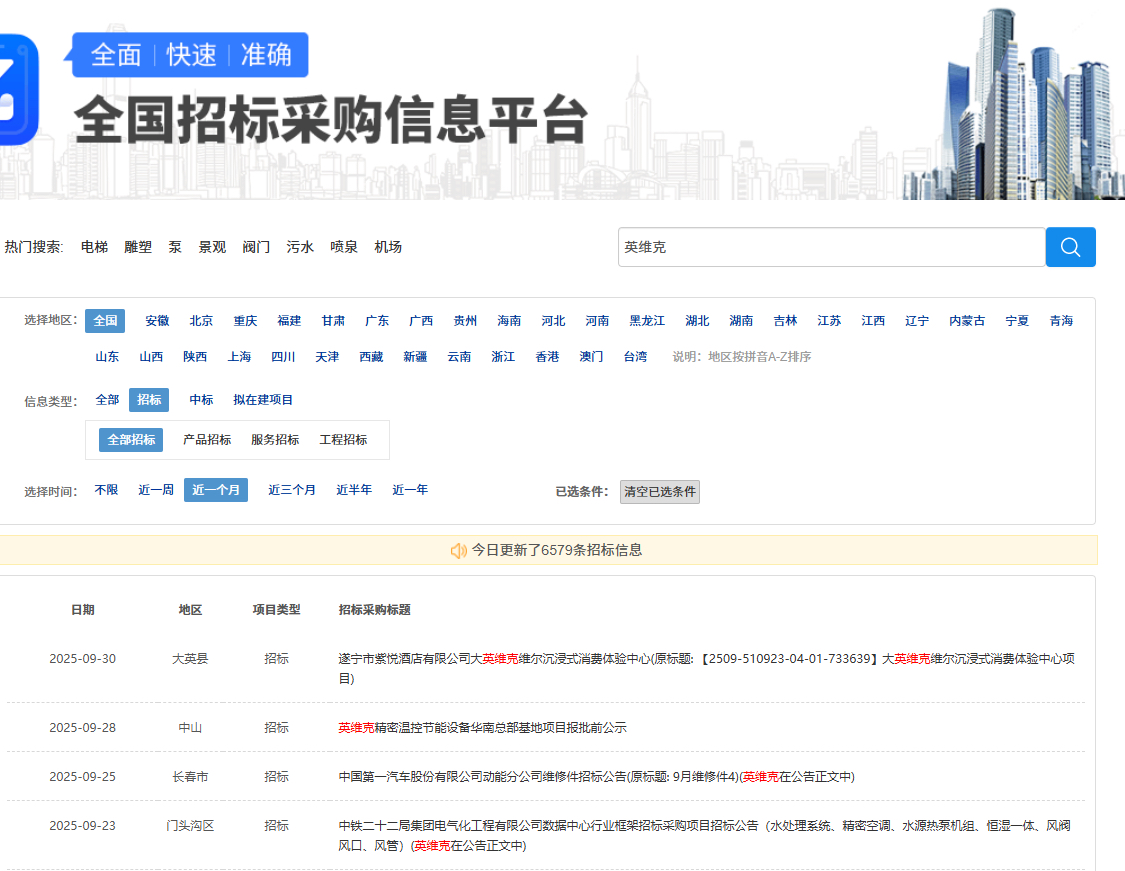Click the blue search magnifier button
Screen dimensions: 1125x871
[x=1070, y=247]
